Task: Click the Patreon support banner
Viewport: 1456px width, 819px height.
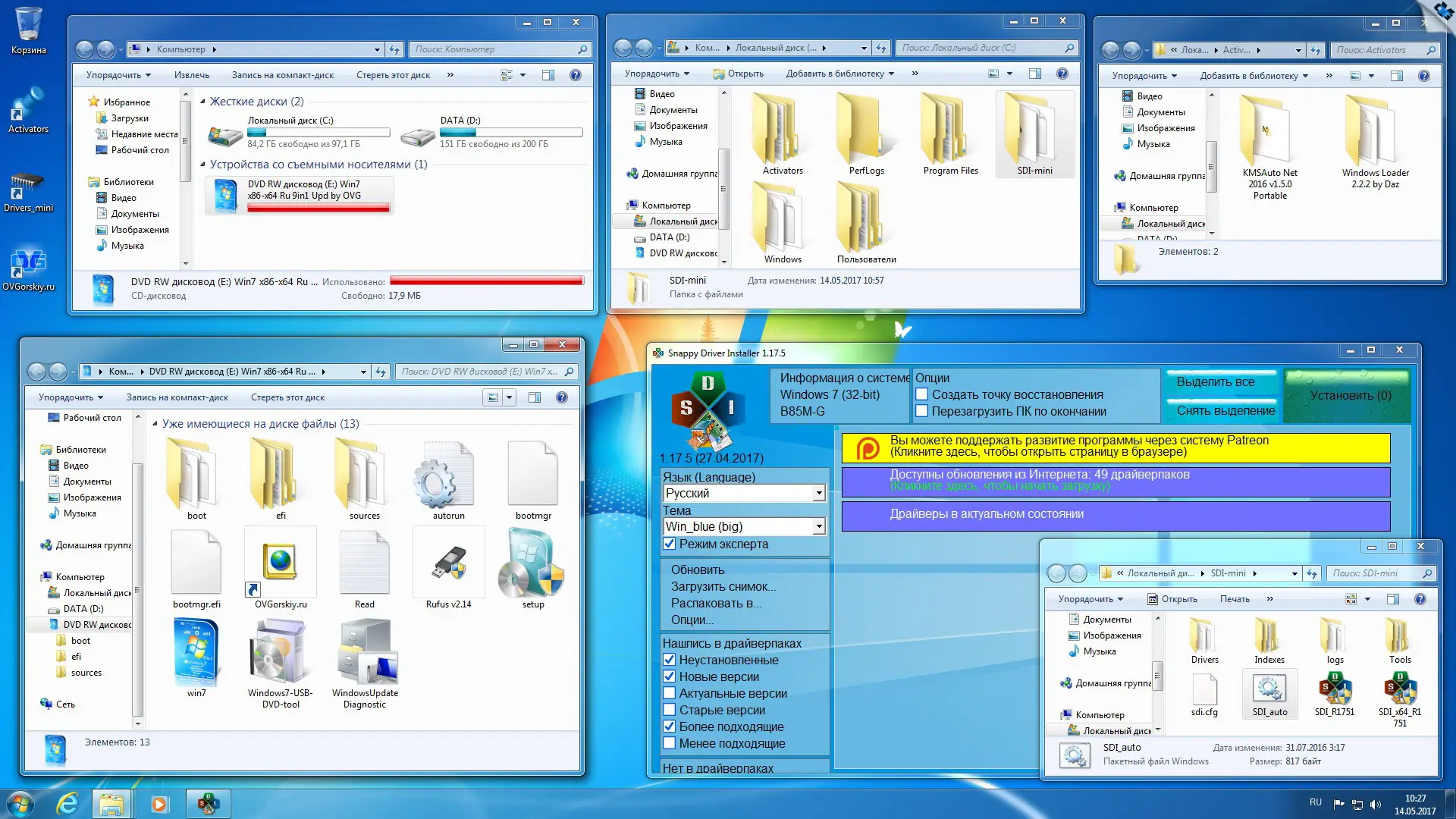Action: point(1113,447)
